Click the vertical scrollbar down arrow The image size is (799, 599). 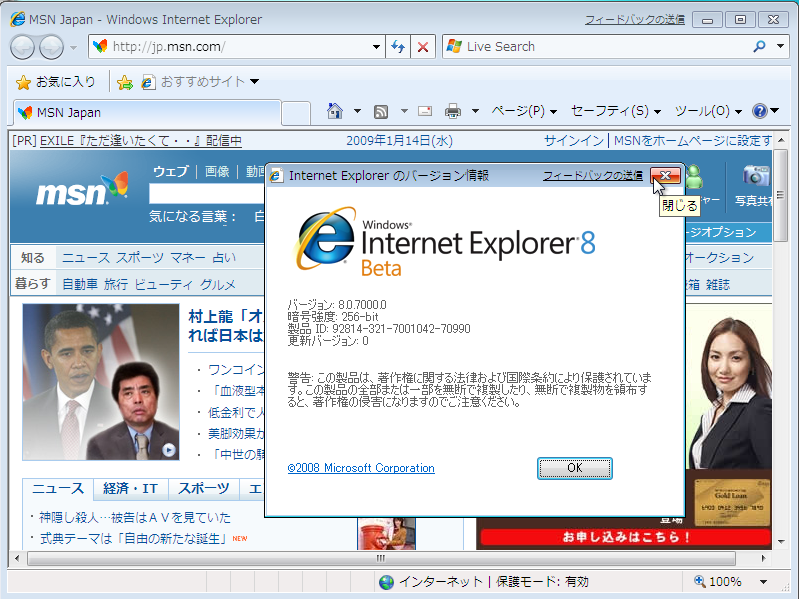(781, 541)
